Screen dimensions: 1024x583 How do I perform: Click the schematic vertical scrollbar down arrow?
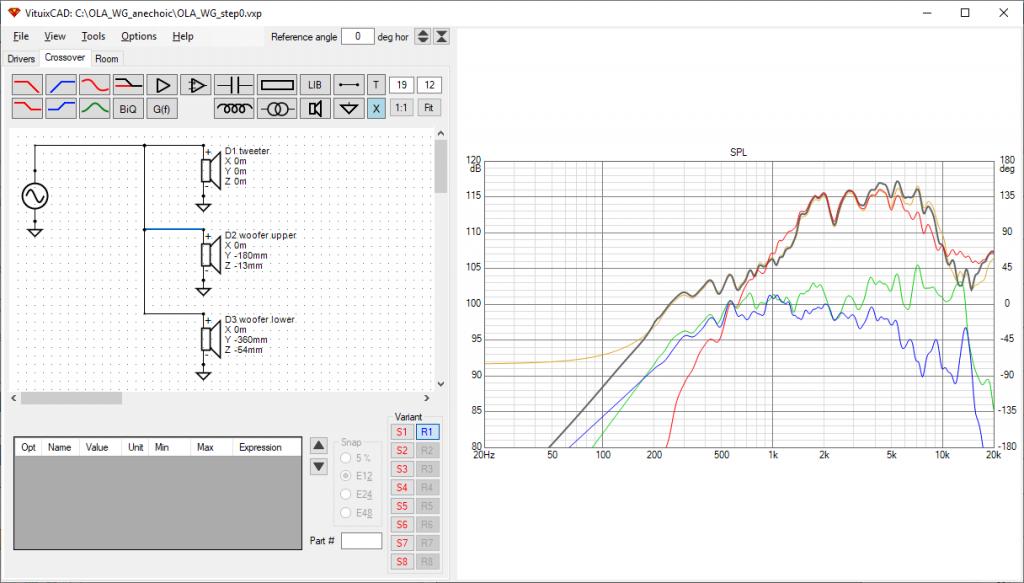tap(441, 385)
